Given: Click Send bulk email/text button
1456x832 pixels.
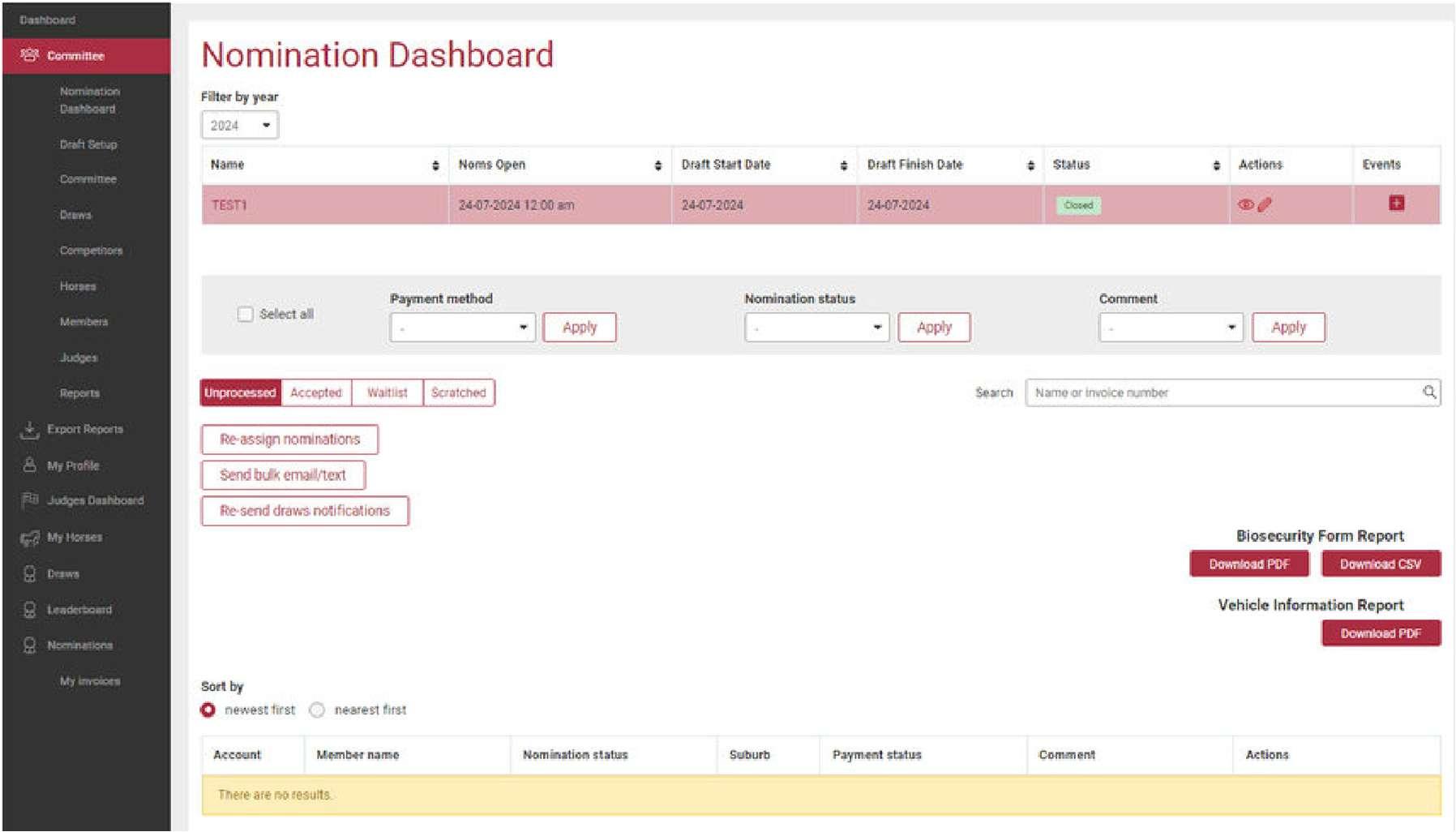Looking at the screenshot, I should pos(283,475).
